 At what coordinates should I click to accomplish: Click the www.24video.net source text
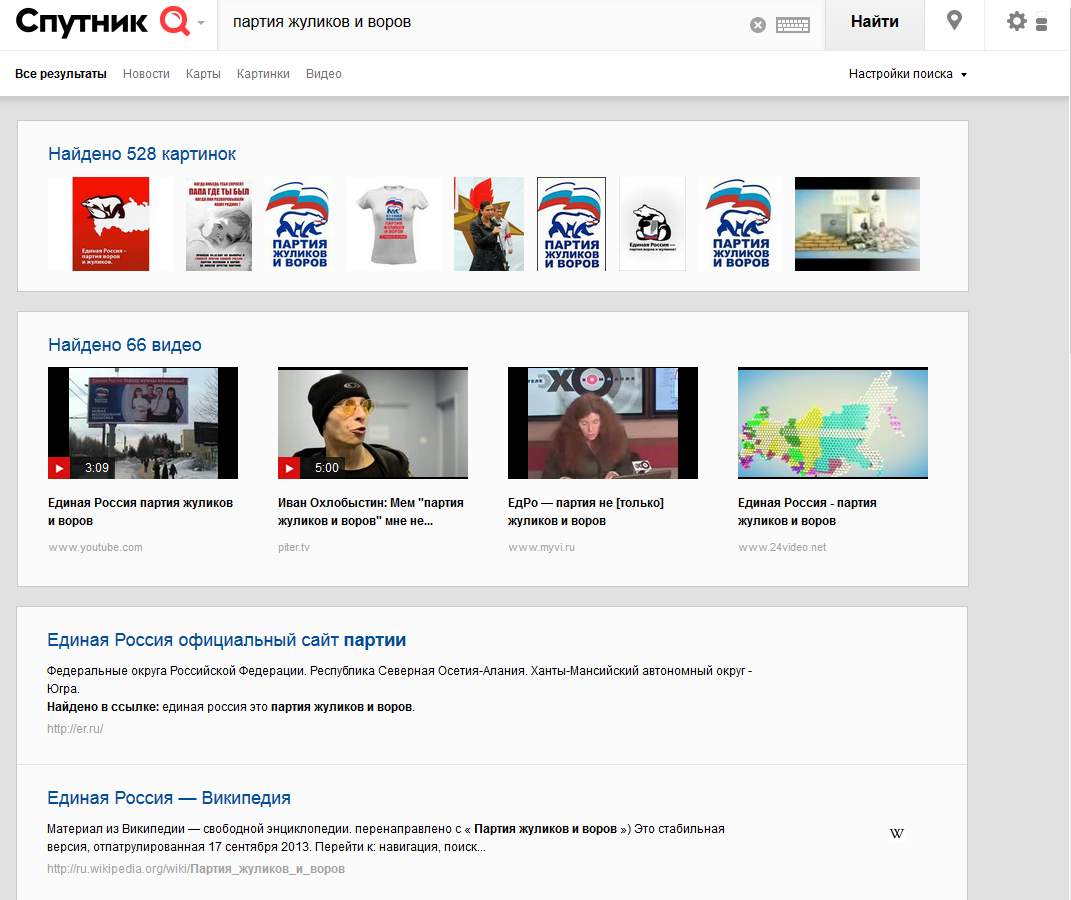click(x=782, y=547)
